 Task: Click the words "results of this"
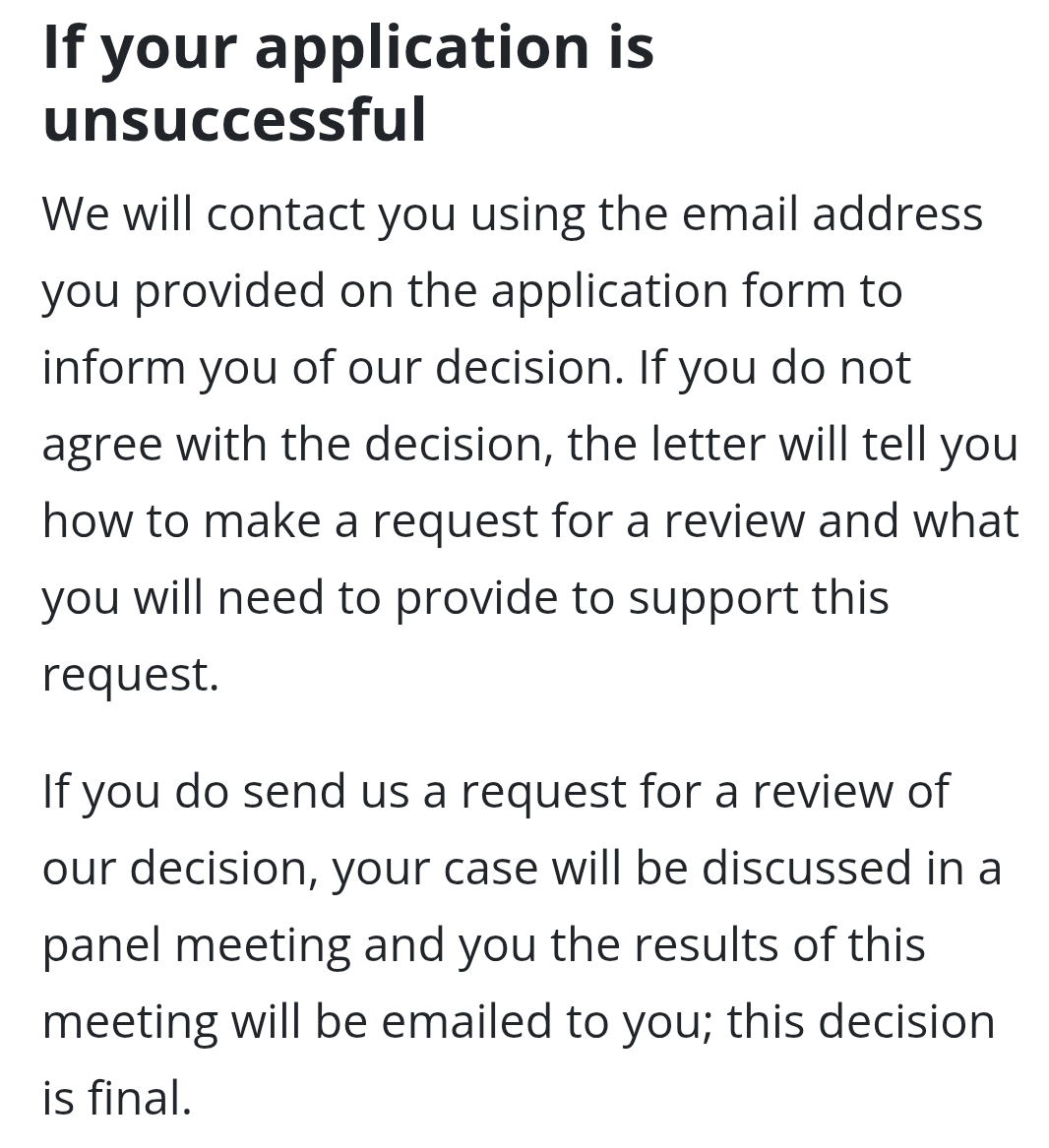(x=779, y=945)
